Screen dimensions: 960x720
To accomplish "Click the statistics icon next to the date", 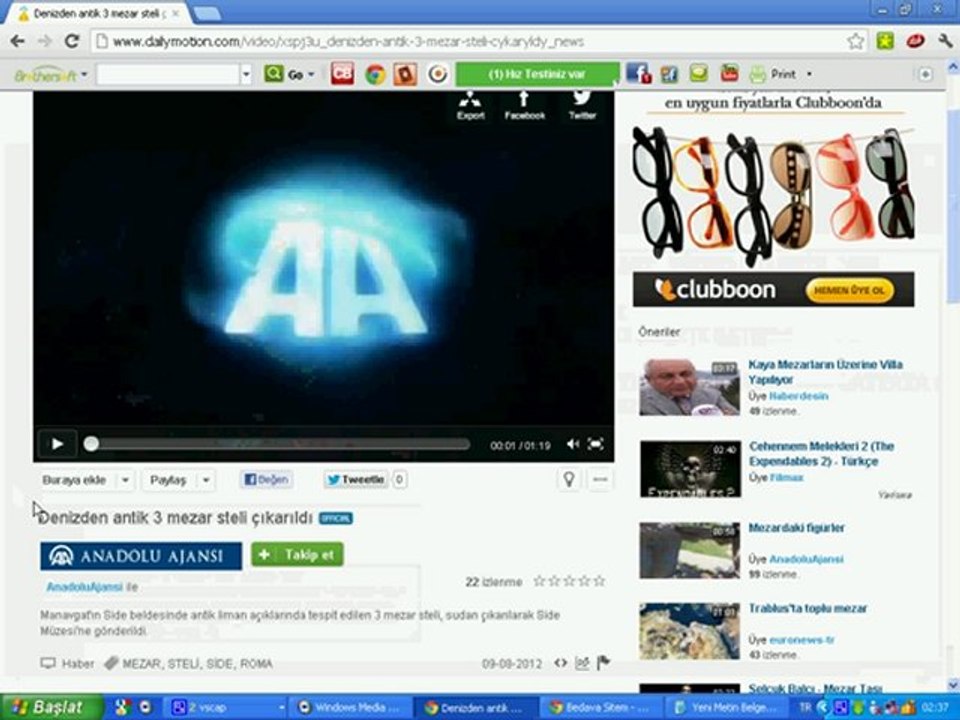I will pos(582,663).
